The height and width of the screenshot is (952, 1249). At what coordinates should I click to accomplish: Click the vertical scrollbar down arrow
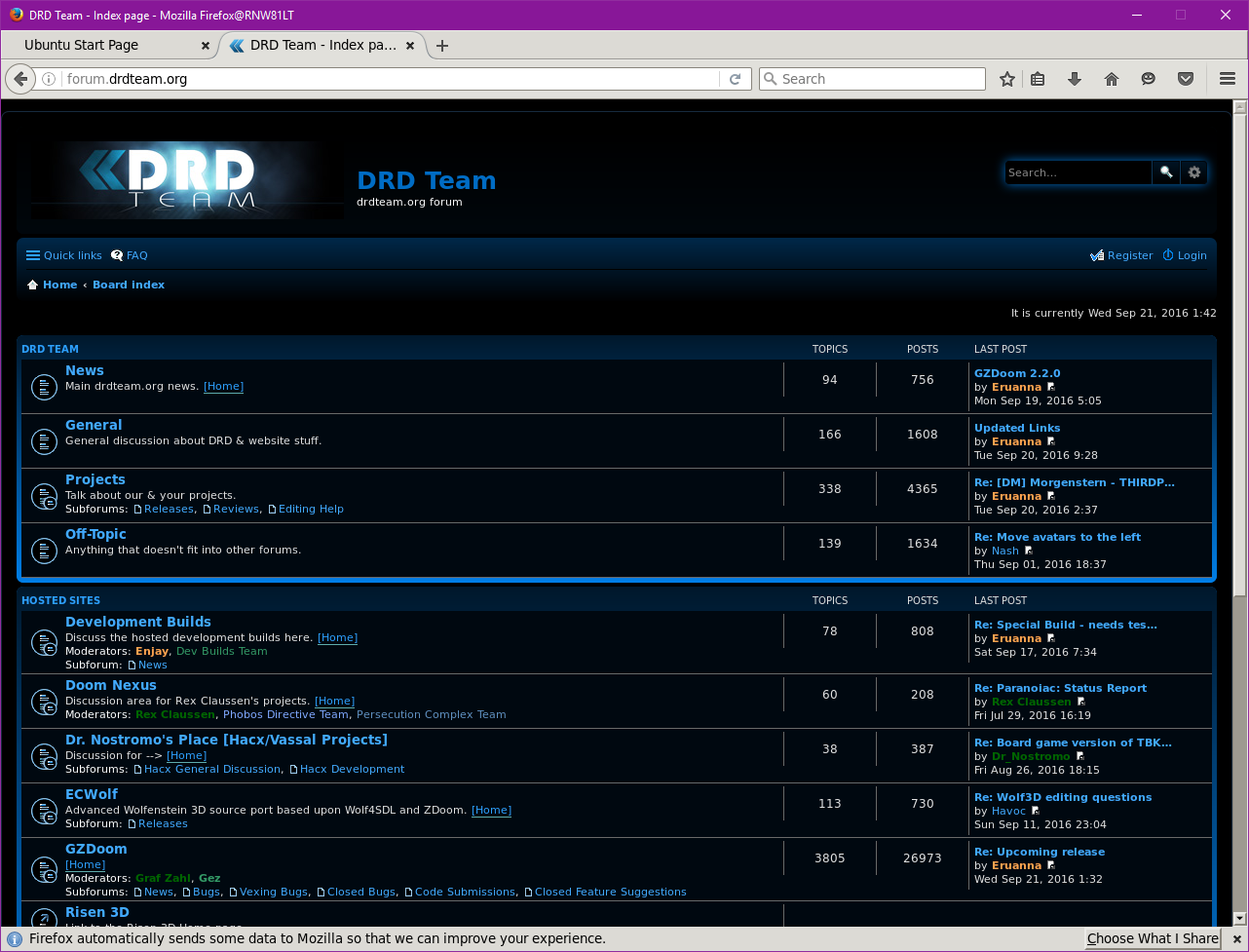coord(1240,918)
